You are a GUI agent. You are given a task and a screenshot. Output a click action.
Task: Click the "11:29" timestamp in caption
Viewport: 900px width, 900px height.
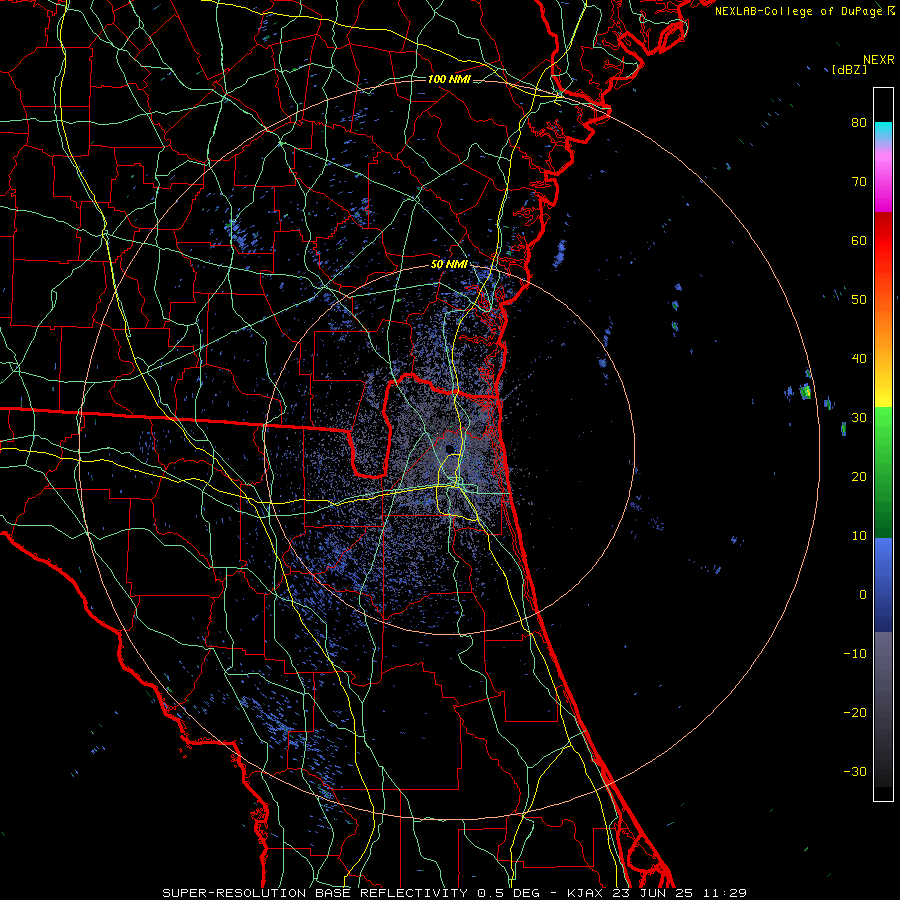(x=723, y=893)
